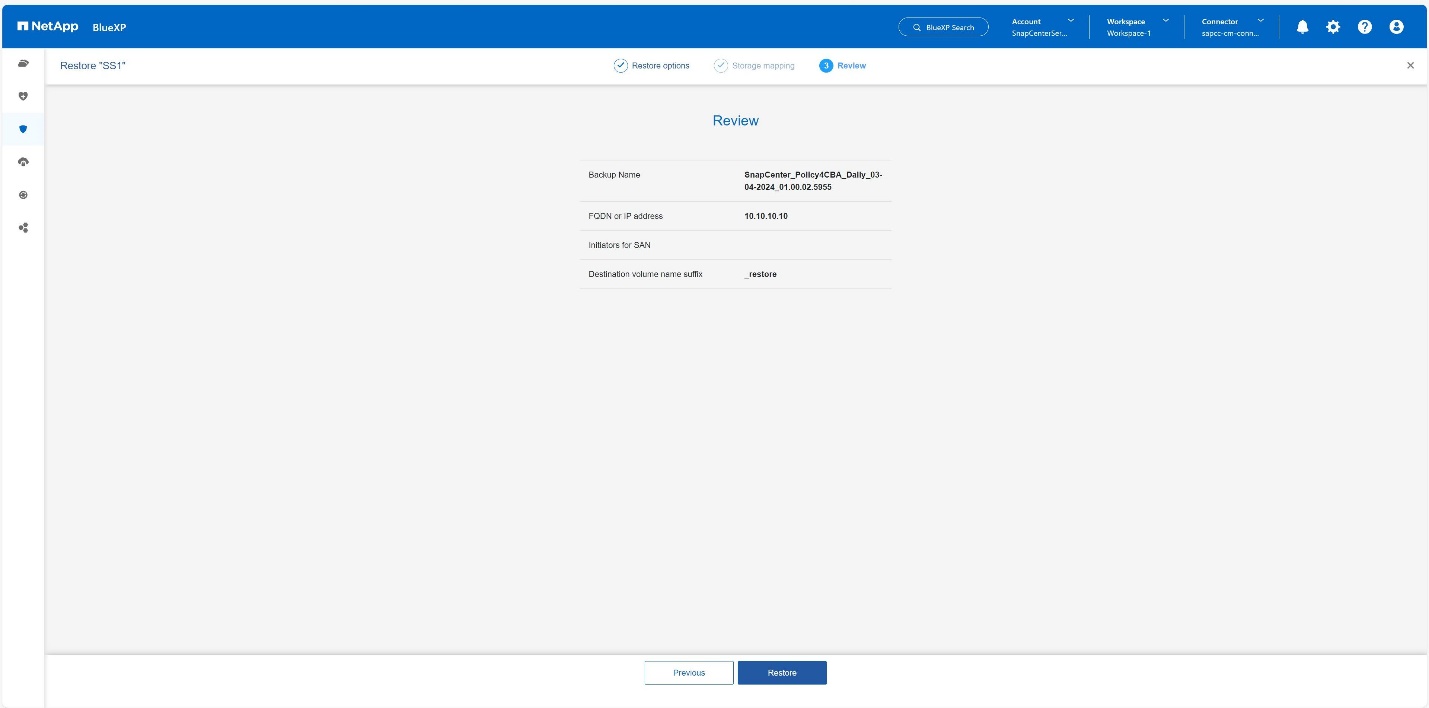Select the Protection shield sidebar icon
The height and width of the screenshot is (708, 1429).
pyautogui.click(x=23, y=129)
